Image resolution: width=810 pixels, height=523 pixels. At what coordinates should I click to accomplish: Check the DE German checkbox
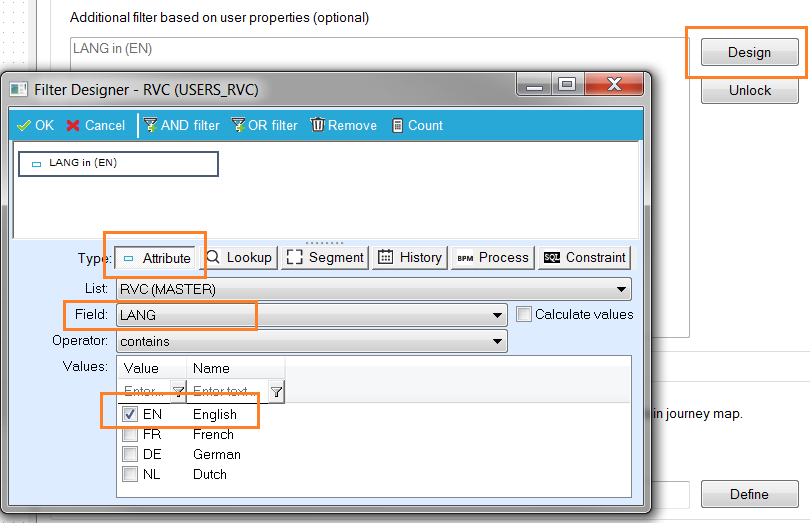pyautogui.click(x=130, y=454)
